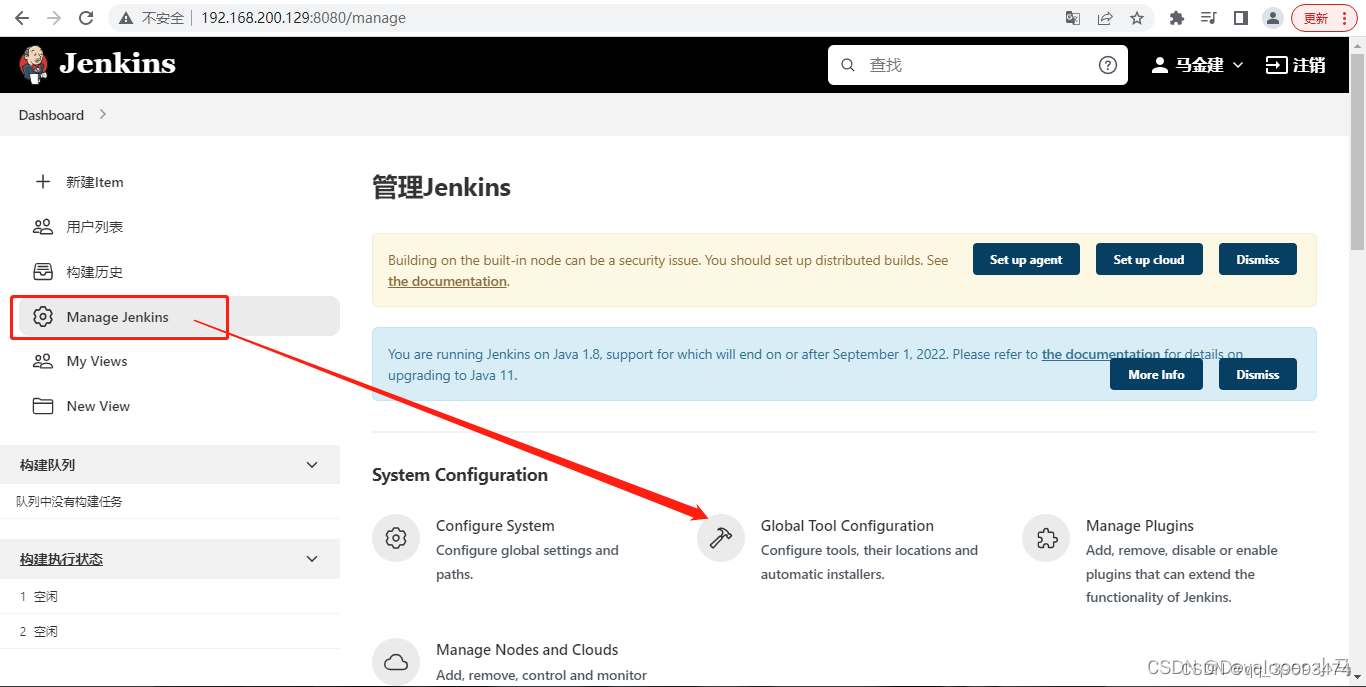The image size is (1366, 687).
Task: Click executor 2 空闲 status text
Action: pos(46,631)
